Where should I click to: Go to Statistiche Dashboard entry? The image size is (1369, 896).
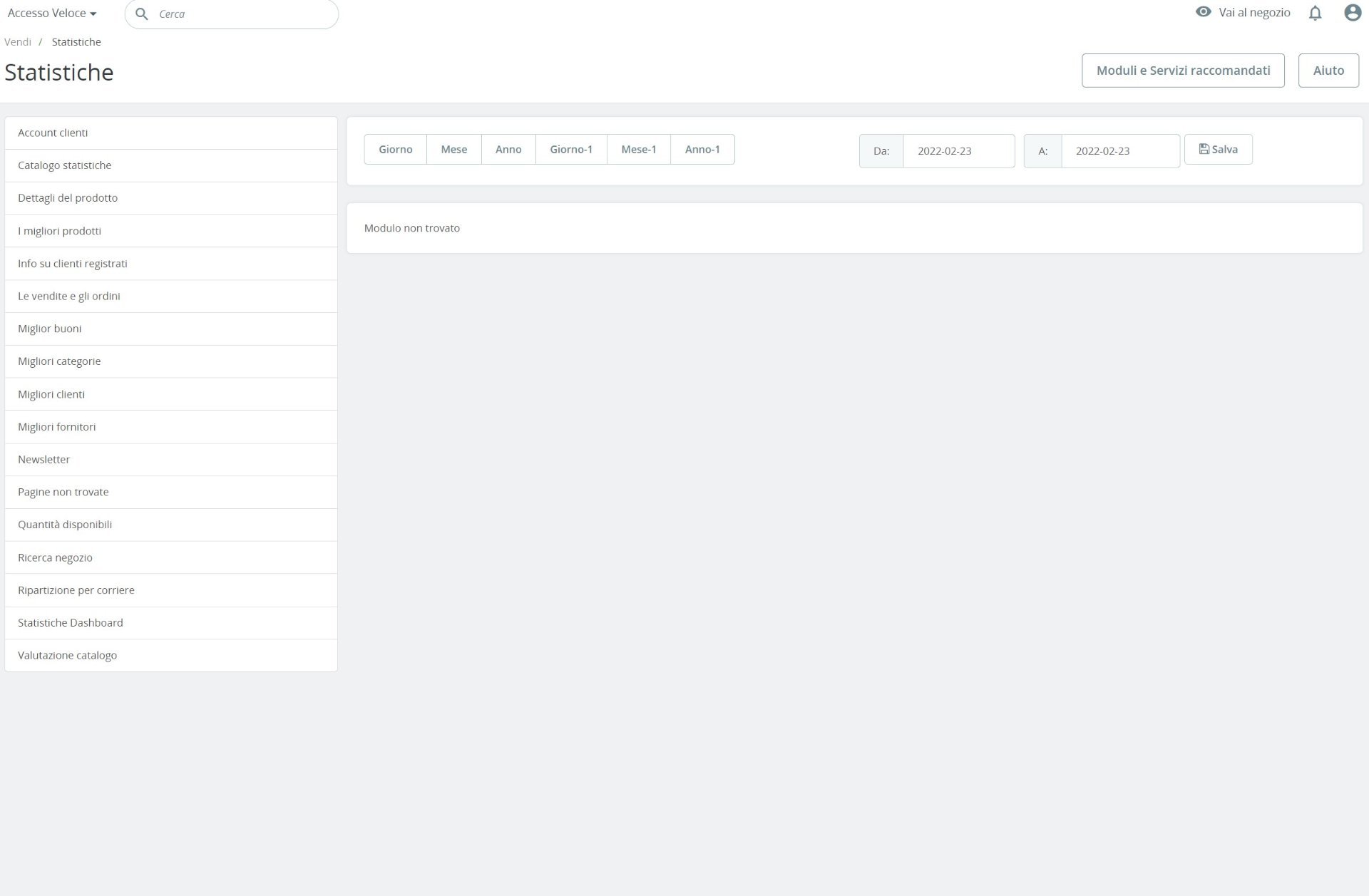click(x=70, y=623)
